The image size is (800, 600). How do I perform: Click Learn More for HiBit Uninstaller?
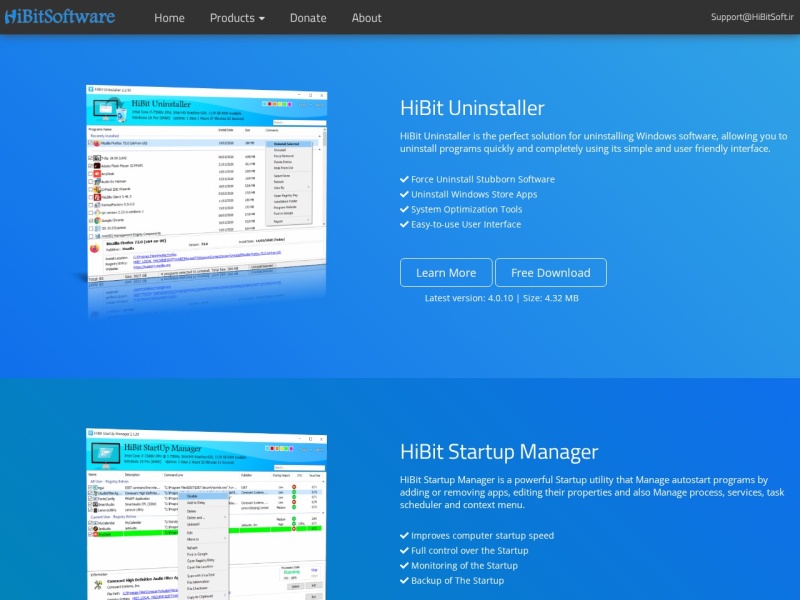tap(446, 272)
